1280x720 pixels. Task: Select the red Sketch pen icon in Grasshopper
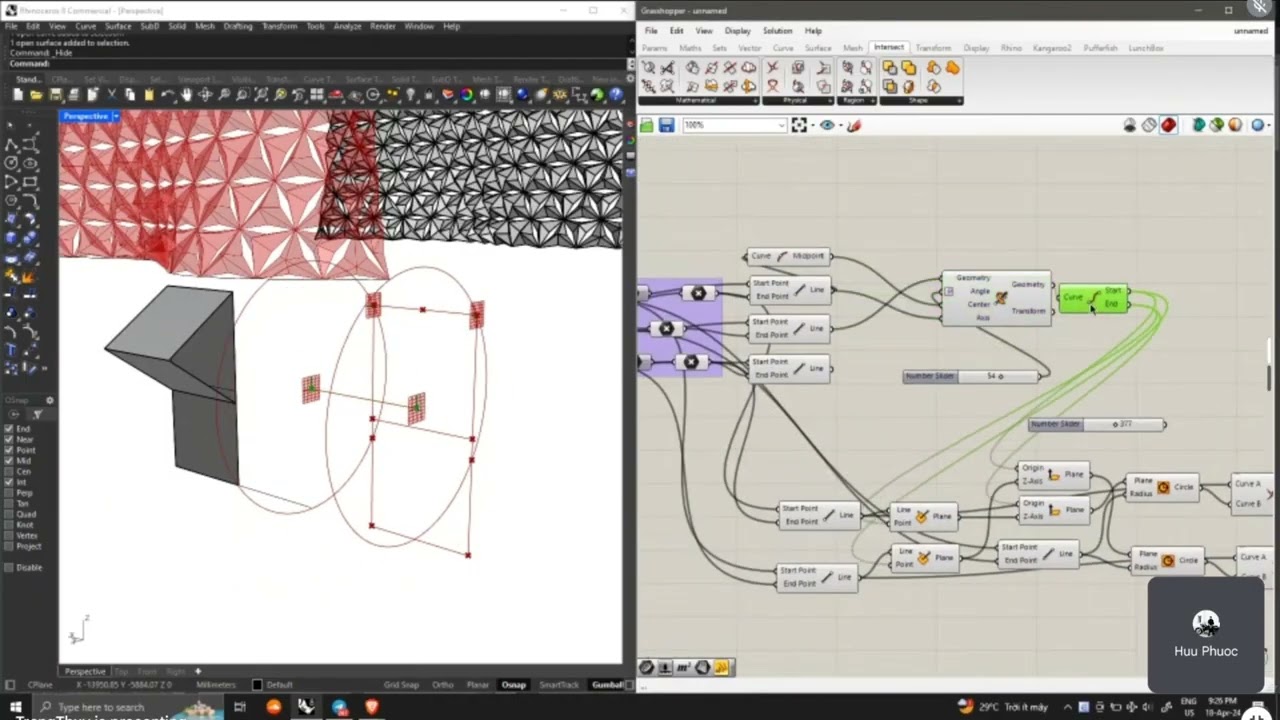[853, 125]
